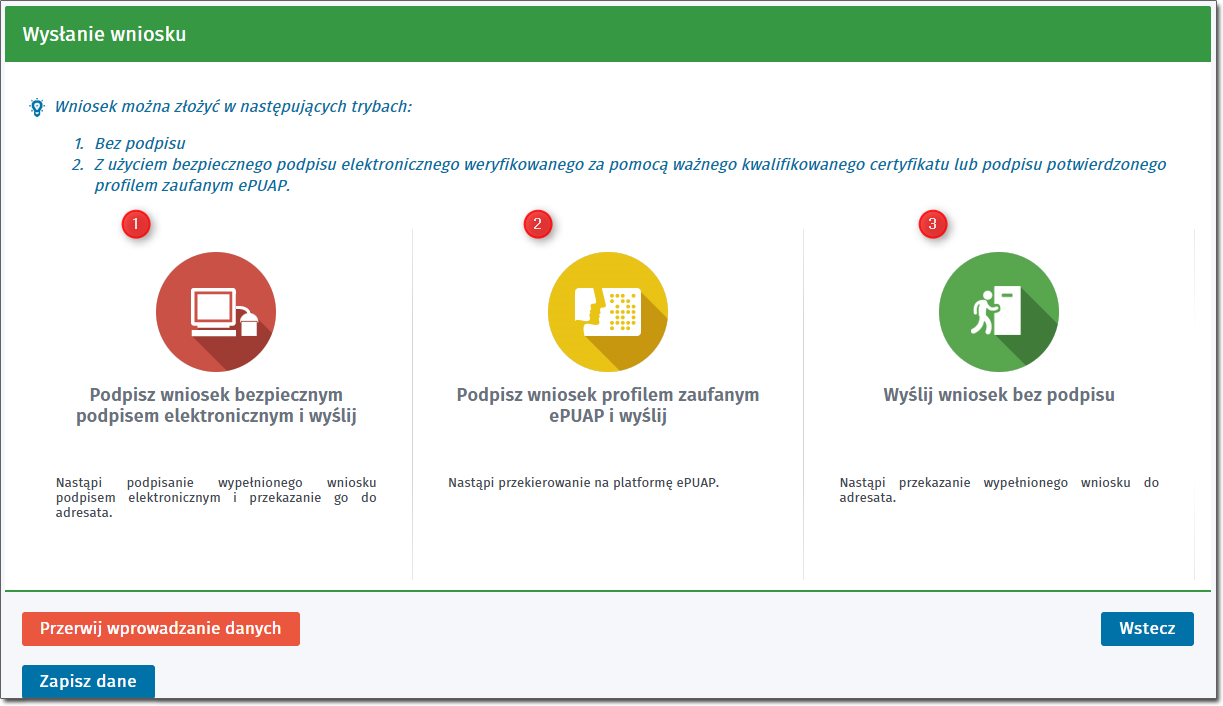Click the yellow ePUAP trusted profile icon
The width and height of the screenshot is (1223, 706).
(x=608, y=312)
